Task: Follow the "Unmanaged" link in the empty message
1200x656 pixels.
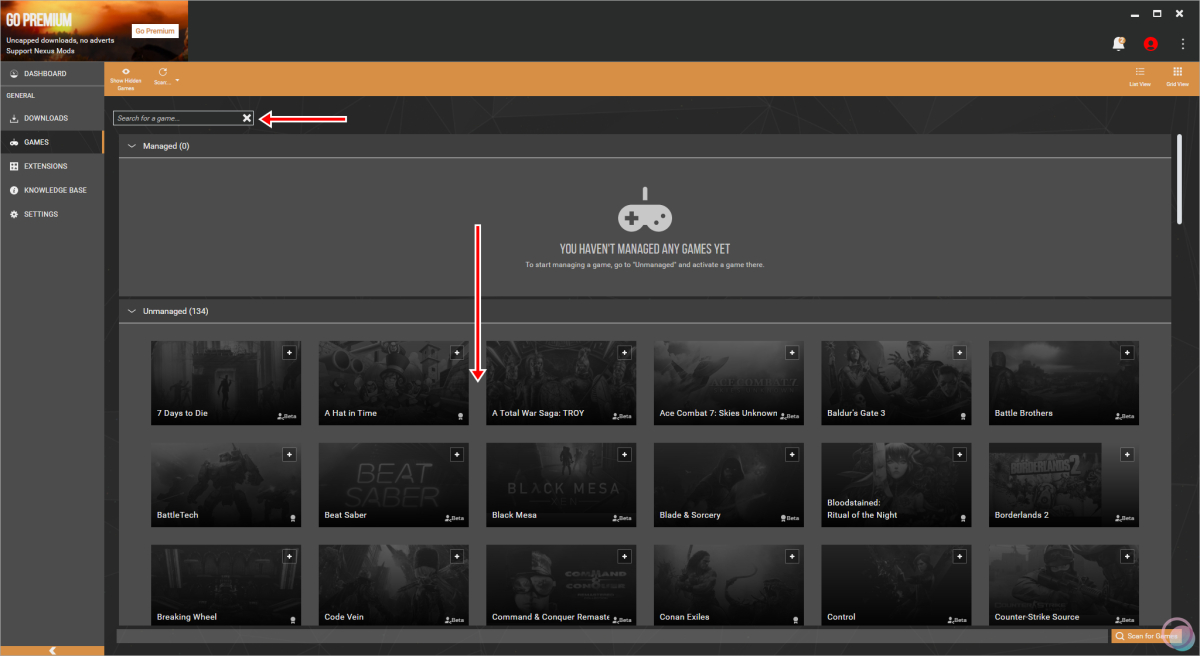Action: (655, 265)
